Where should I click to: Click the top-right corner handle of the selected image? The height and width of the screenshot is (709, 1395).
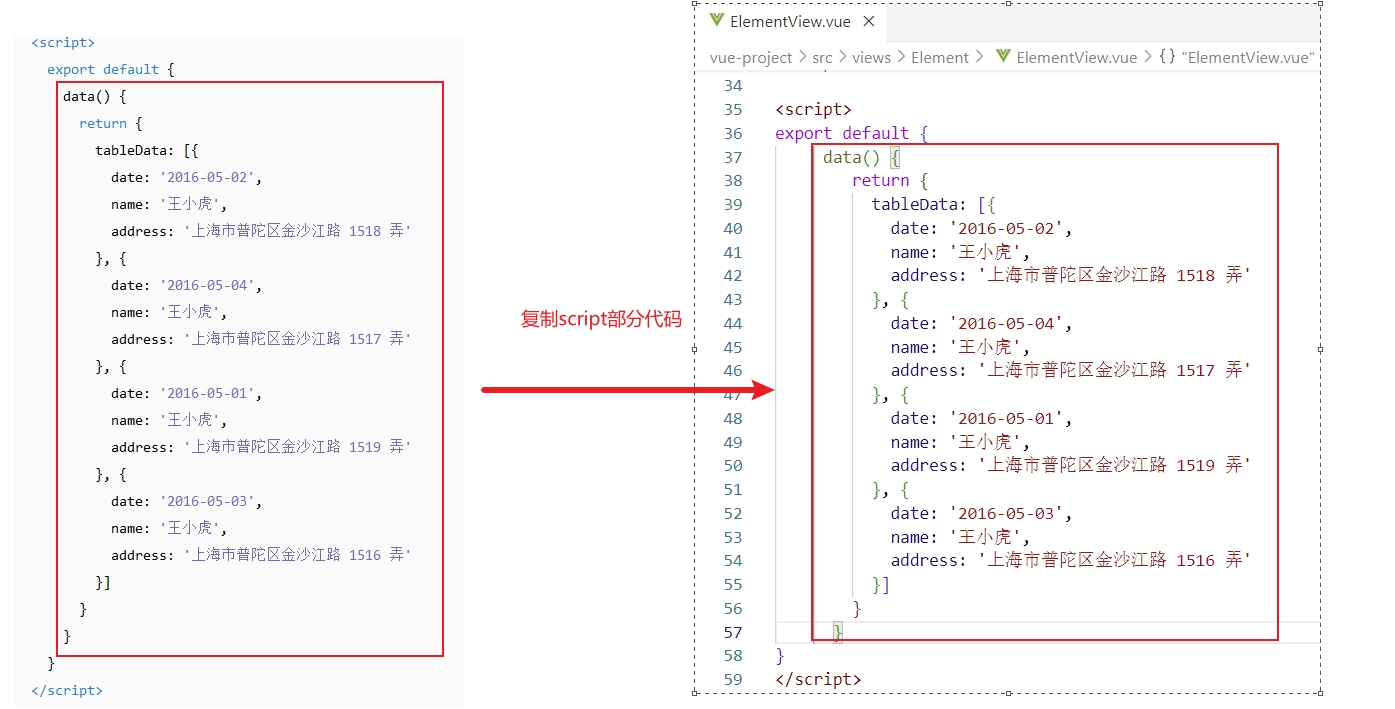point(1321,3)
